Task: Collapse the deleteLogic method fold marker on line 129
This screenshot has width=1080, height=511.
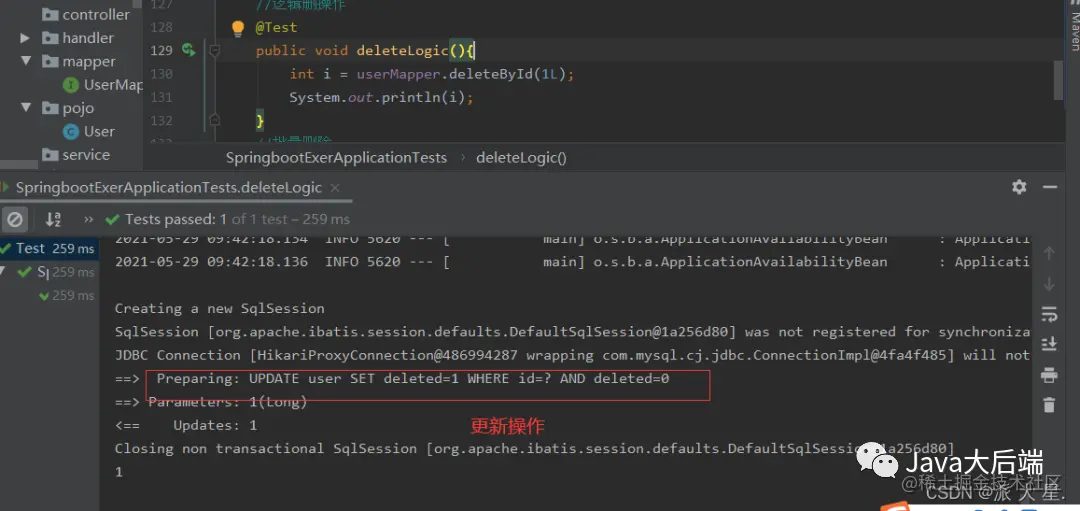Action: (x=215, y=50)
